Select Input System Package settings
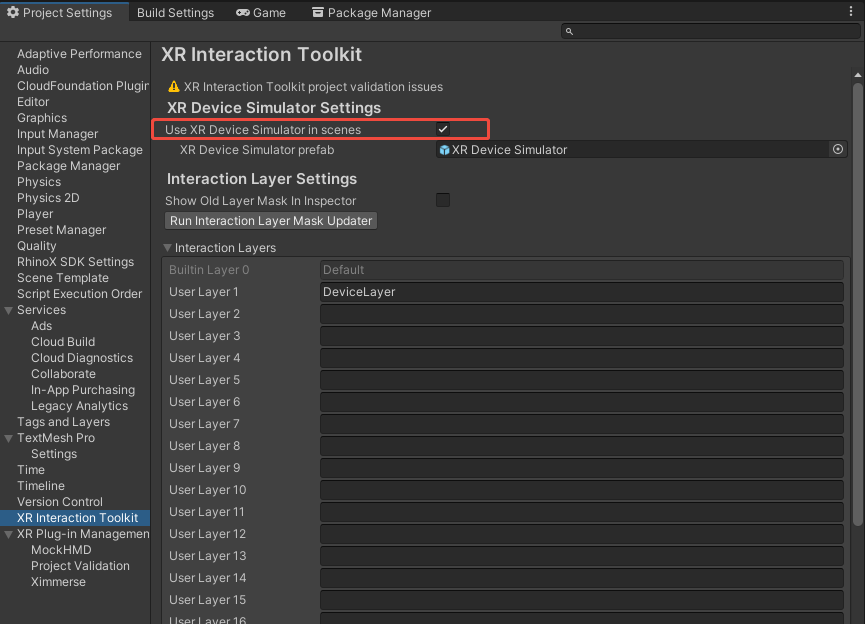Screen dimensions: 865x624 point(80,150)
